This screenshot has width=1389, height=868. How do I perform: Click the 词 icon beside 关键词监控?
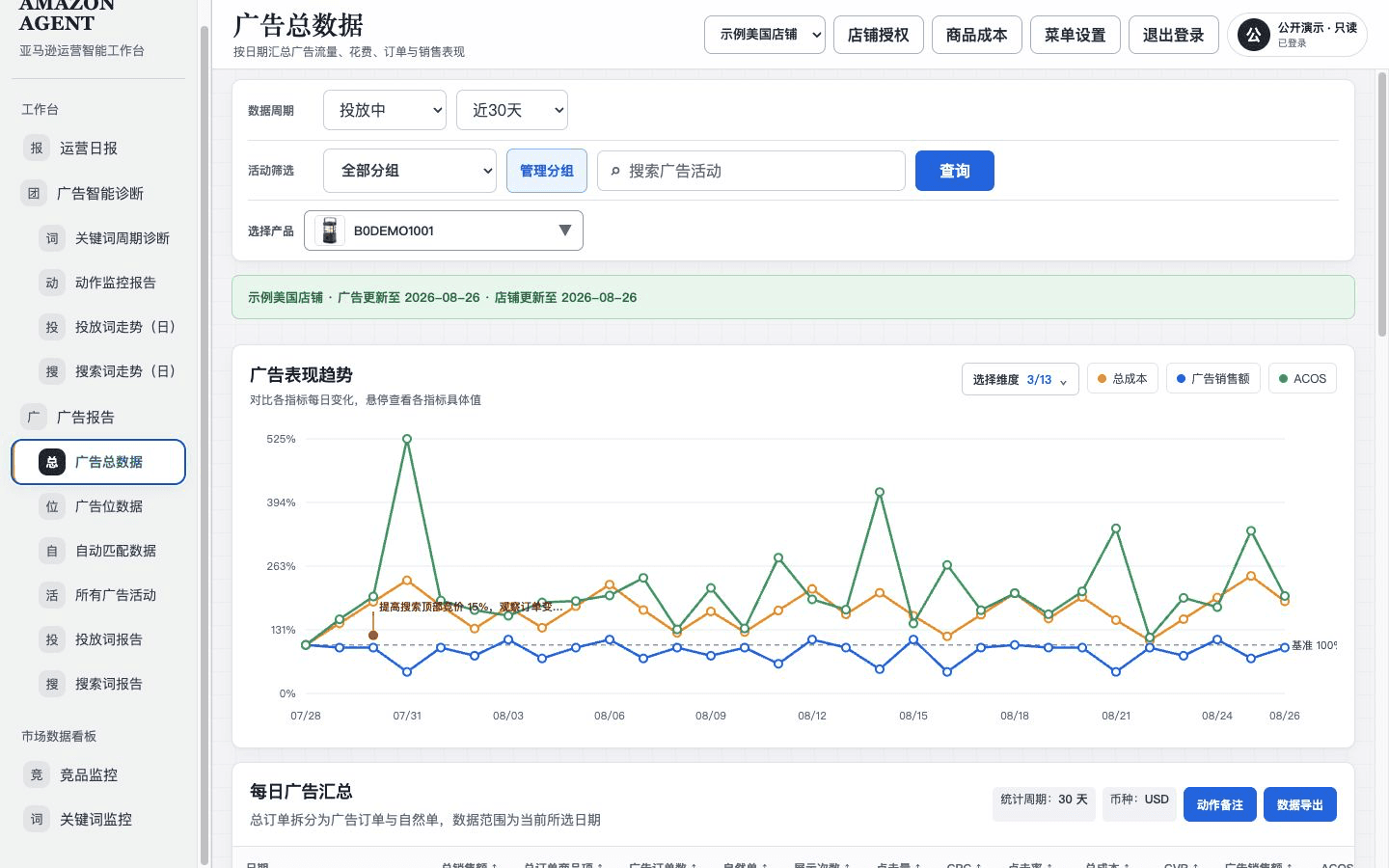click(37, 820)
